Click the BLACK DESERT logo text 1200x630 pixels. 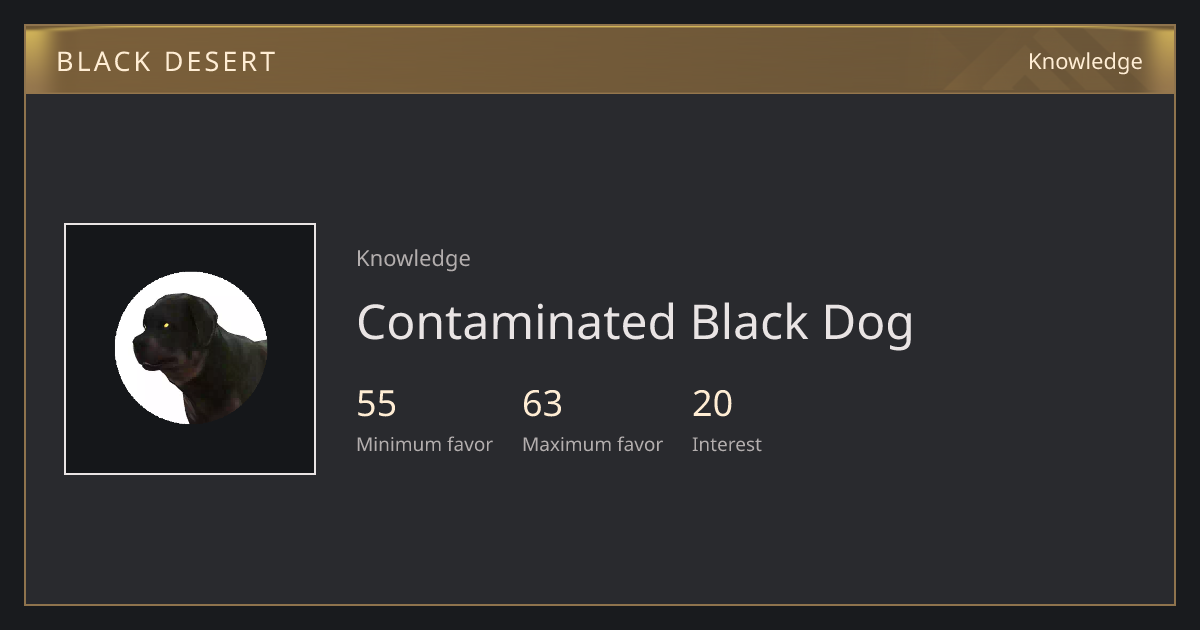point(166,62)
